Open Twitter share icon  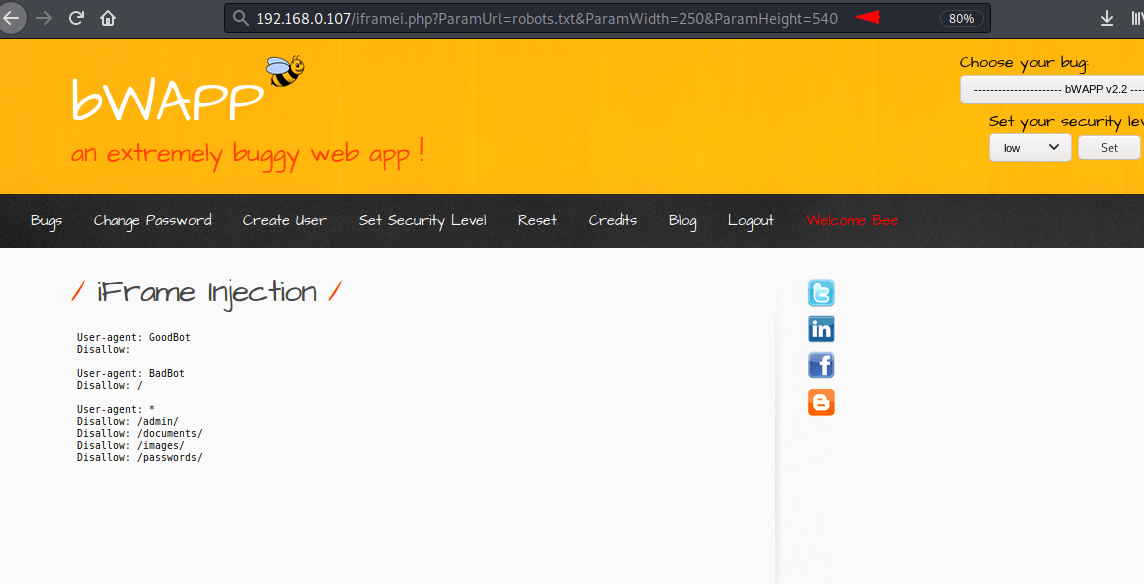pos(821,293)
